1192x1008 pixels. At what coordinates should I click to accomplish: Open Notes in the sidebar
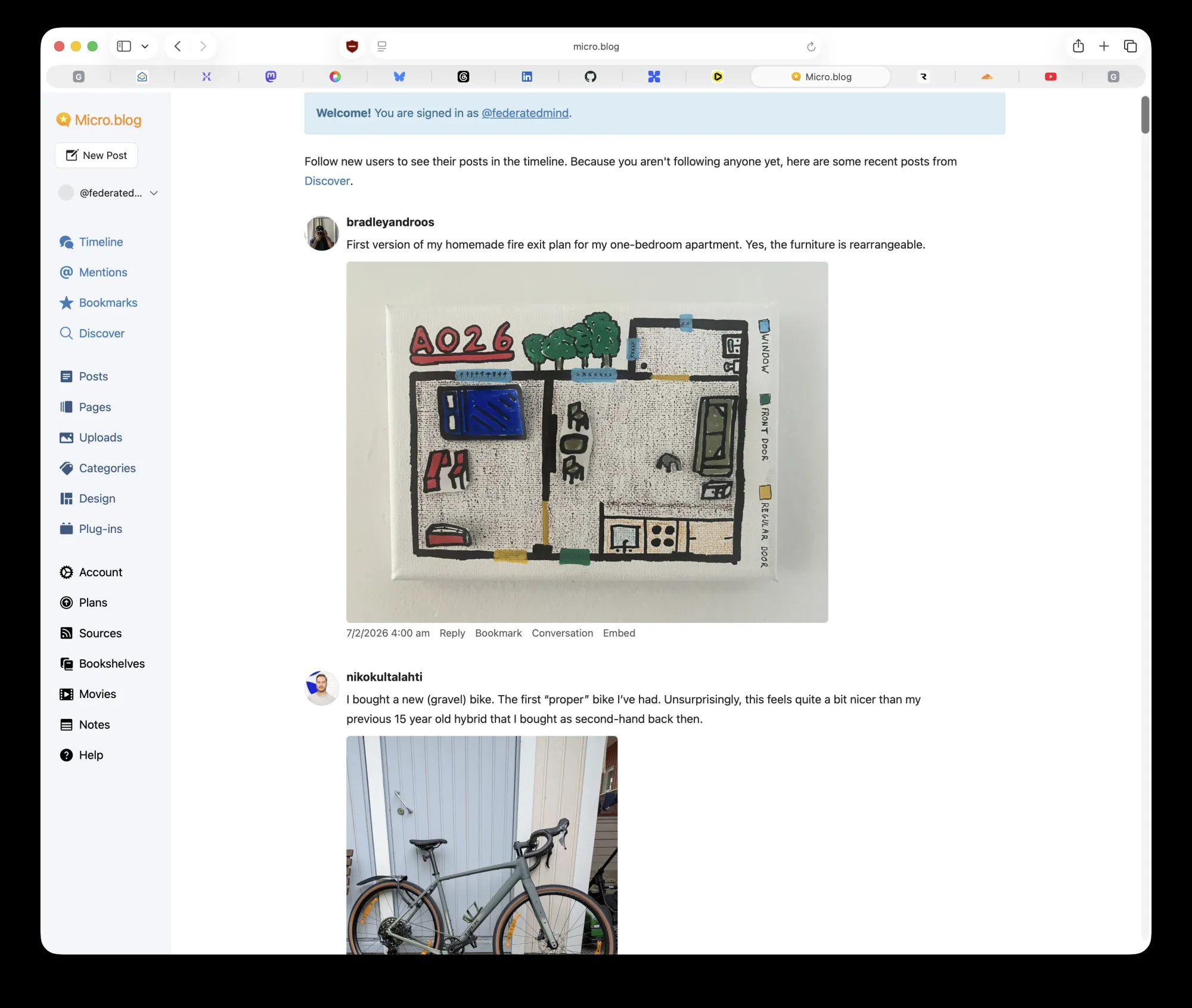pyautogui.click(x=85, y=725)
